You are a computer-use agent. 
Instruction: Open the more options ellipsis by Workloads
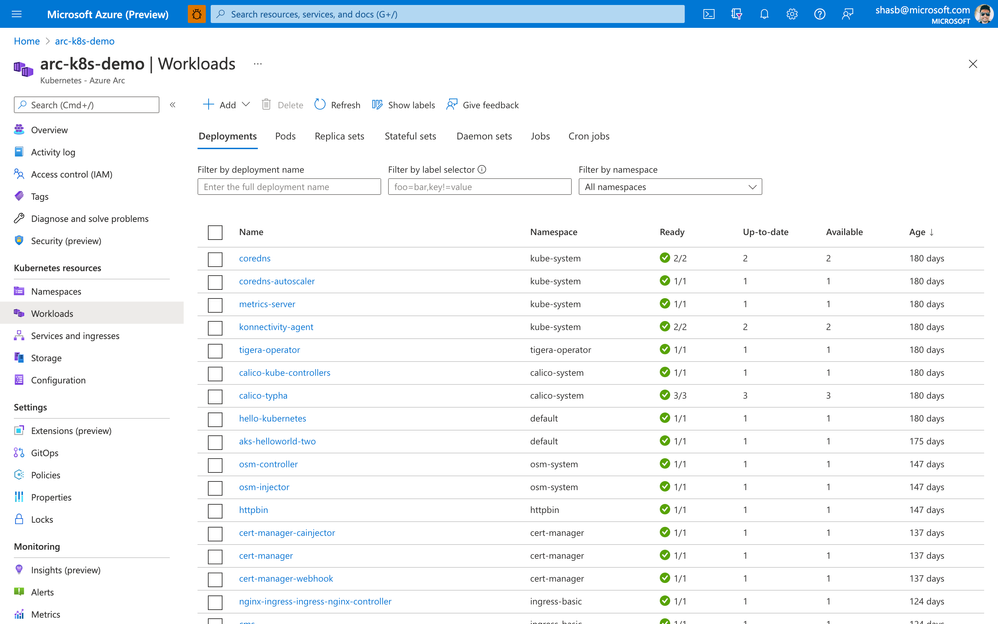tap(258, 64)
